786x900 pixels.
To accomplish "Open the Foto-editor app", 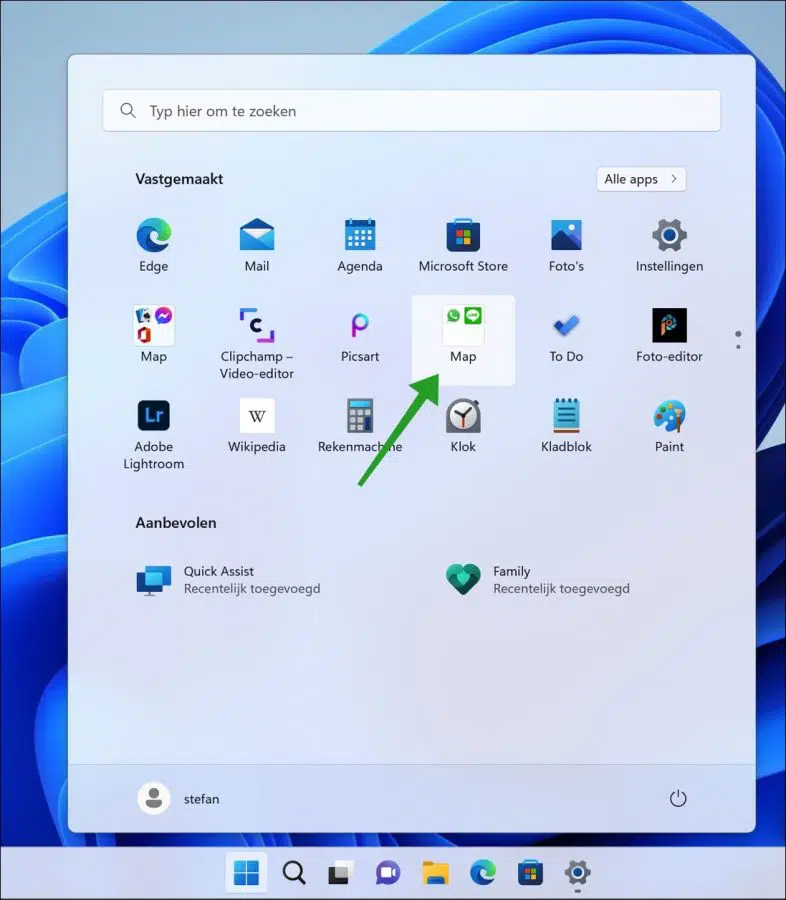I will (669, 334).
